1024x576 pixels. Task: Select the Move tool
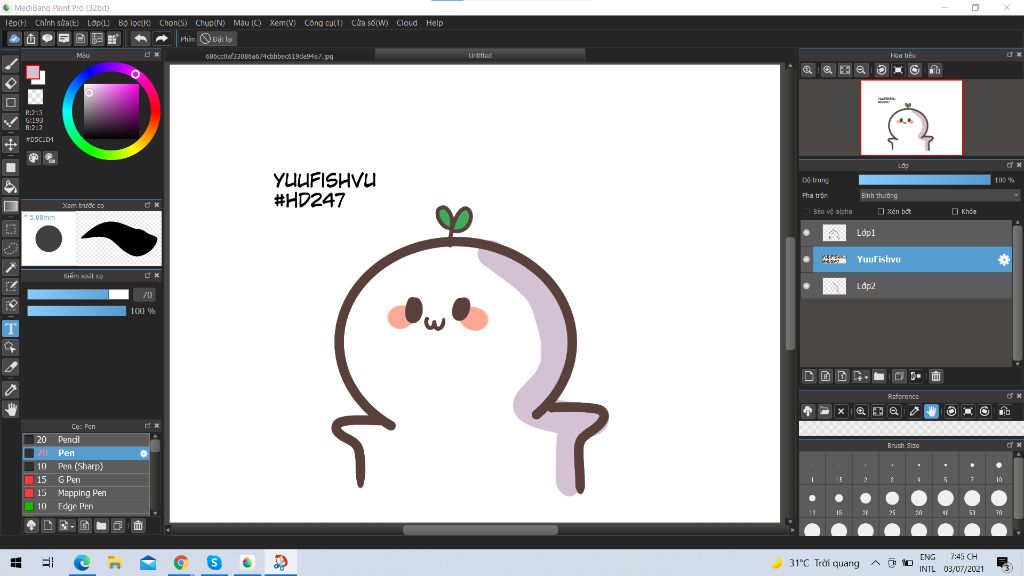[x=10, y=144]
